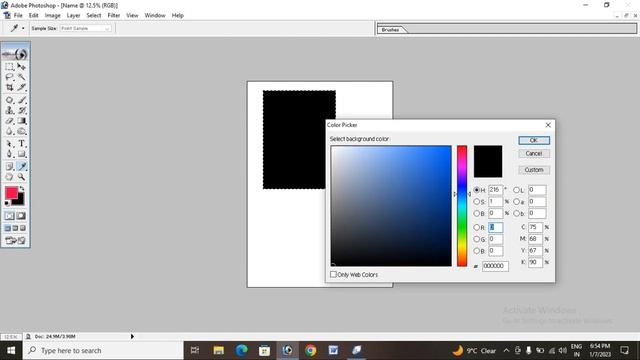Click the vertical hue slider strip

462,206
